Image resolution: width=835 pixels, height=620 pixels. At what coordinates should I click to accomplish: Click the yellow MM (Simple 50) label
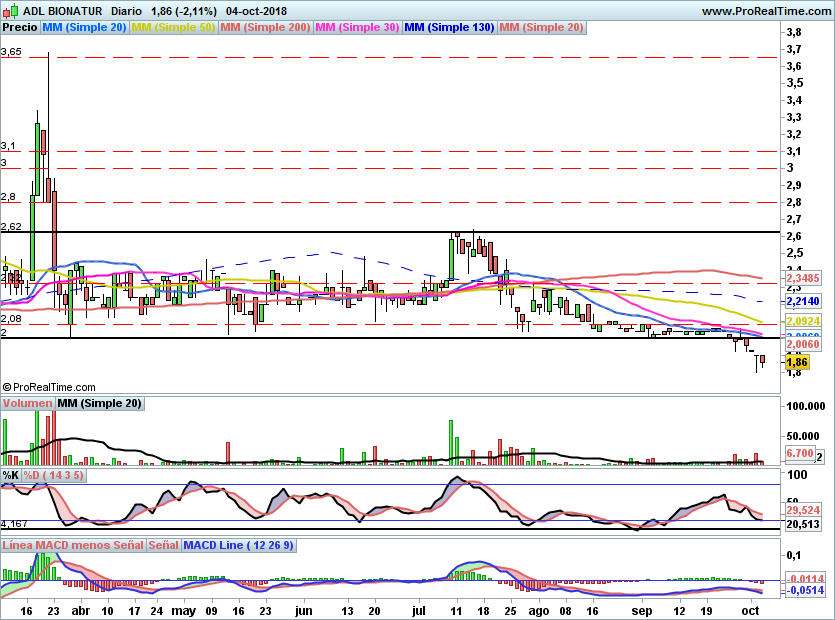(173, 27)
